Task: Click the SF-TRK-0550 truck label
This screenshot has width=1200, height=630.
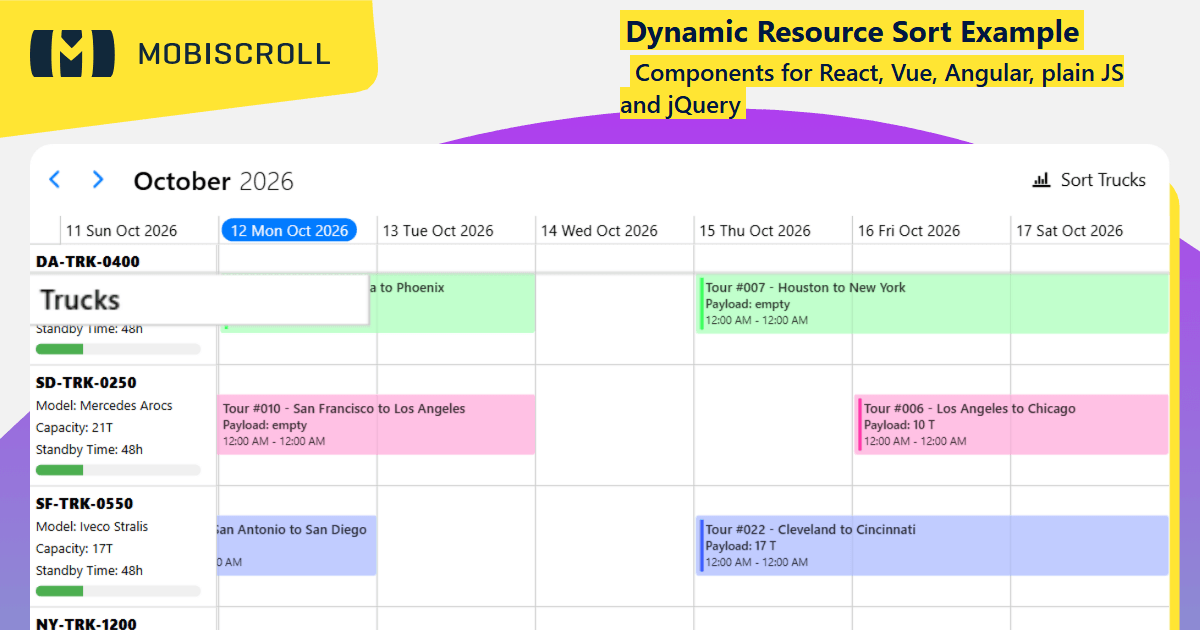Action: click(x=85, y=504)
